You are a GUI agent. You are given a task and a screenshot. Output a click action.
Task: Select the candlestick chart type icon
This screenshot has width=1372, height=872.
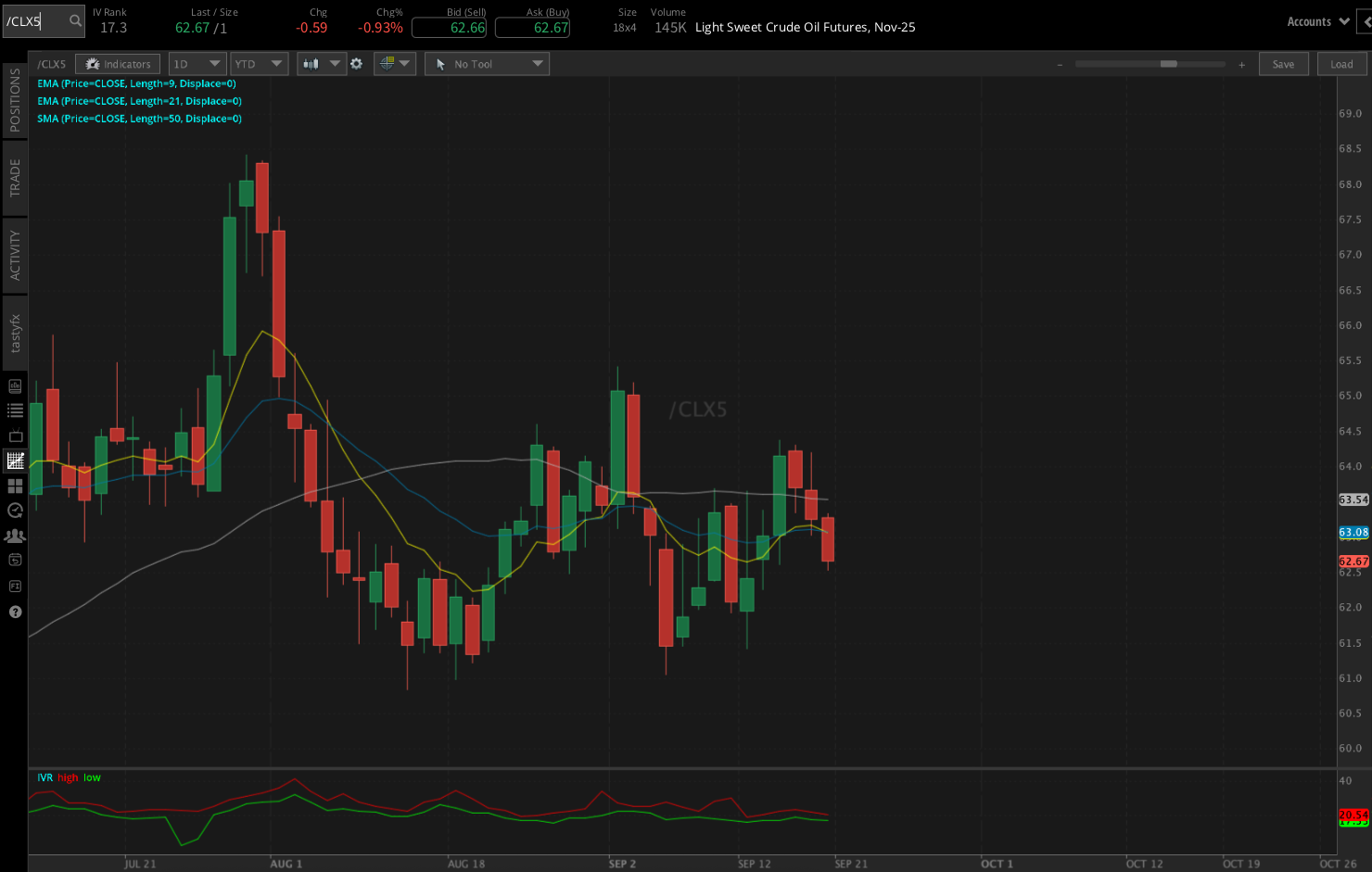pos(311,64)
